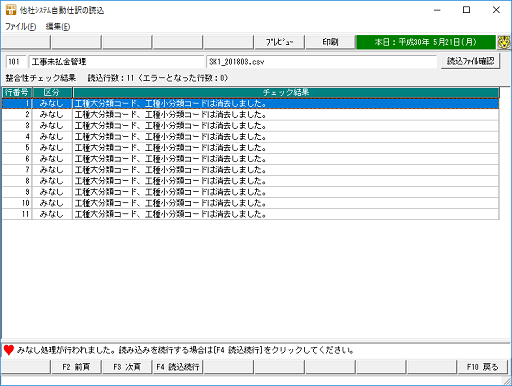Select row 8 check result message
Viewport: 512px width, 386px height.
[286, 181]
